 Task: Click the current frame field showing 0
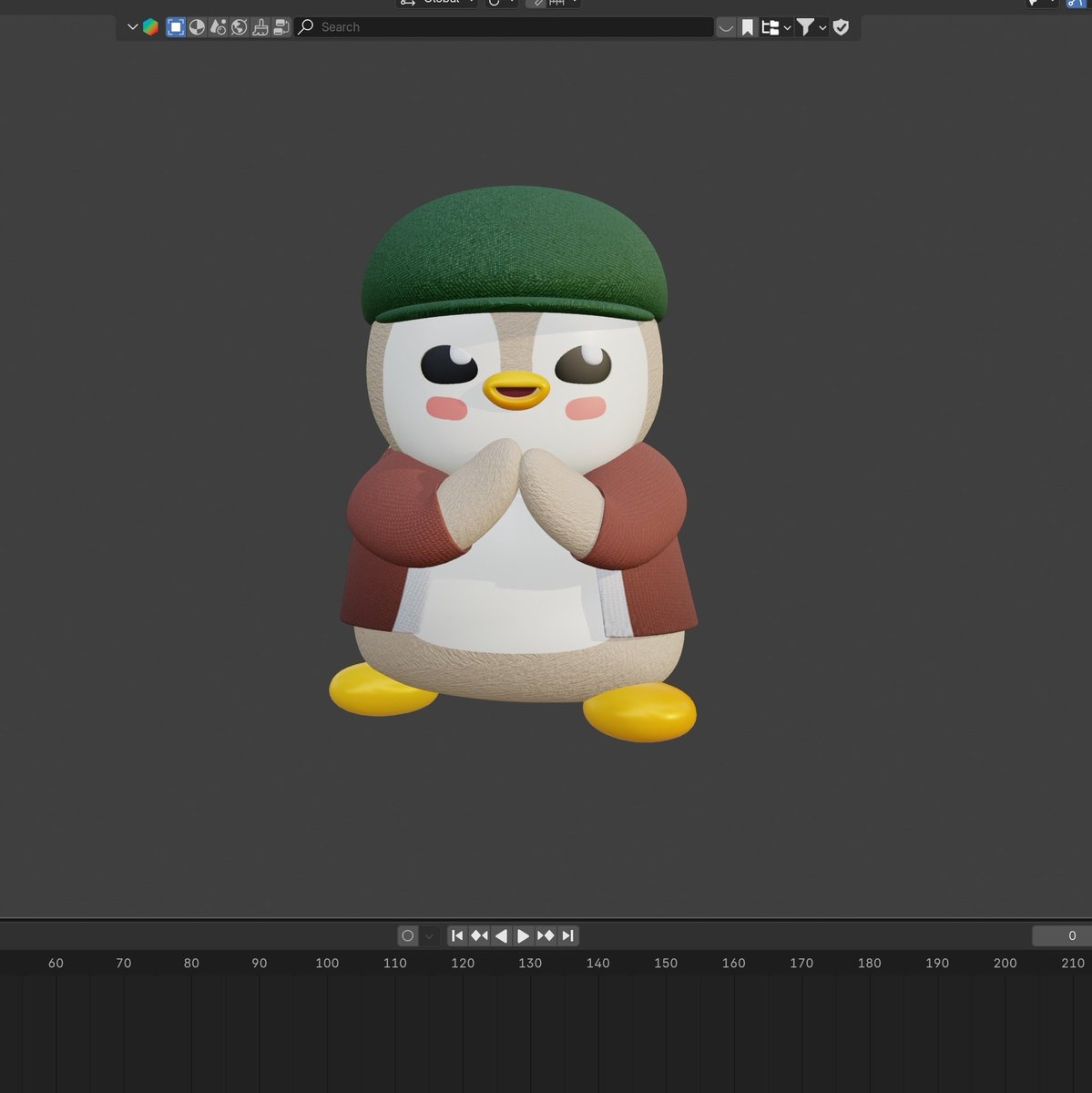[1062, 935]
